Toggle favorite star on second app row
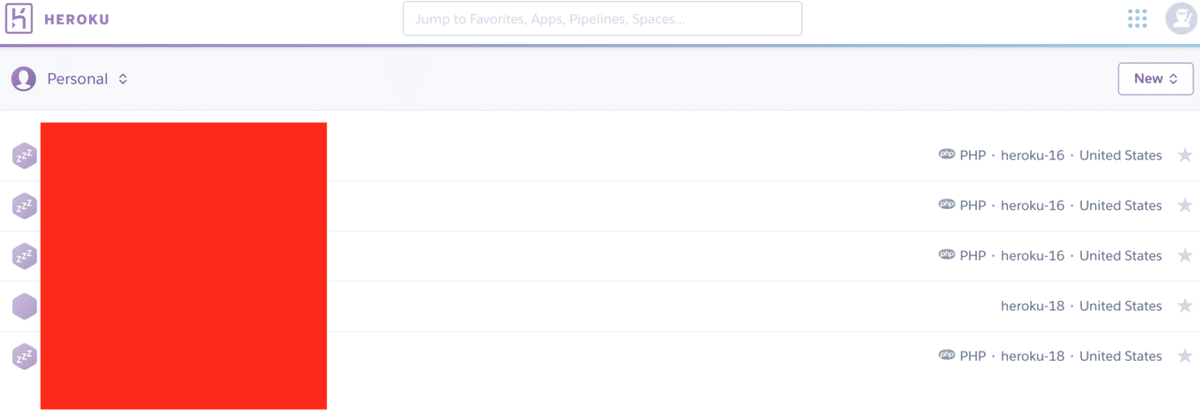Image resolution: width=1200 pixels, height=419 pixels. [1185, 205]
